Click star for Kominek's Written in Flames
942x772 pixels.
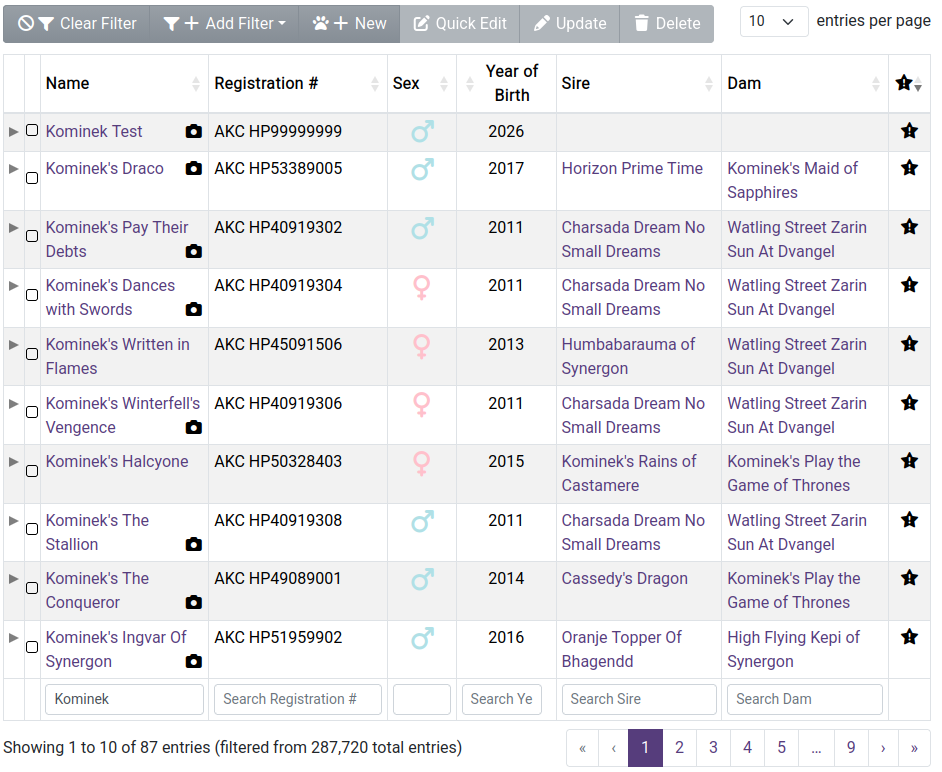point(909,344)
